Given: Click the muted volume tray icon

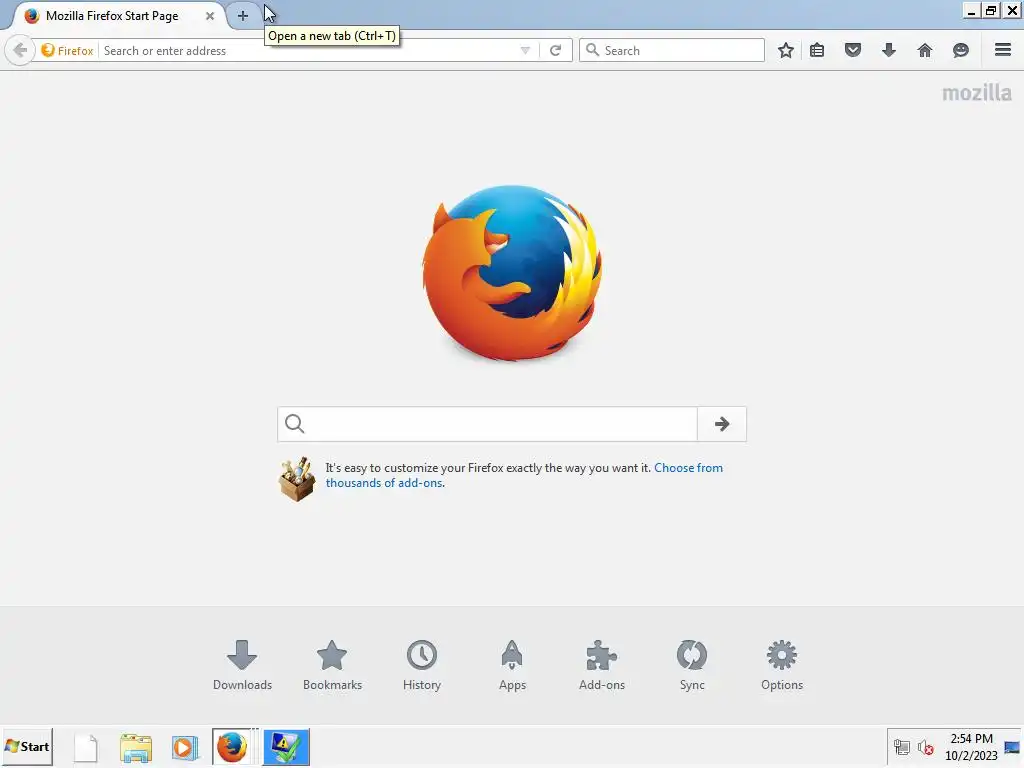Looking at the screenshot, I should (x=925, y=747).
